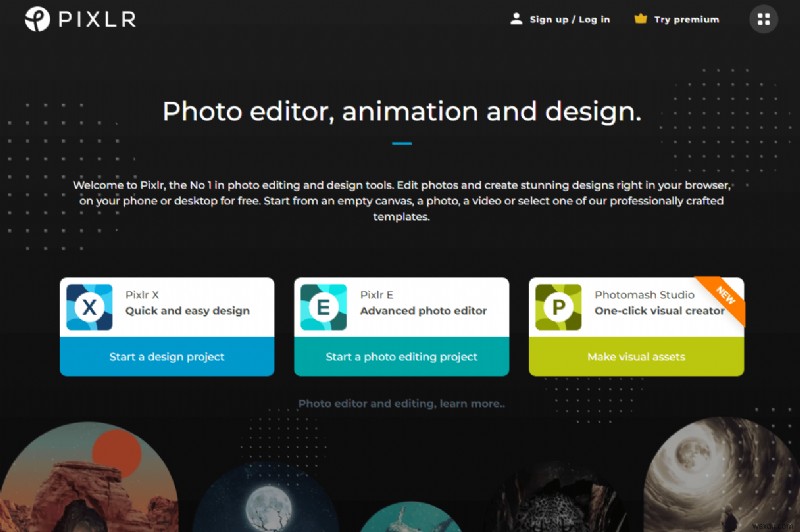
Task: Click the 'Pixlr X' title text
Action: tap(142, 295)
